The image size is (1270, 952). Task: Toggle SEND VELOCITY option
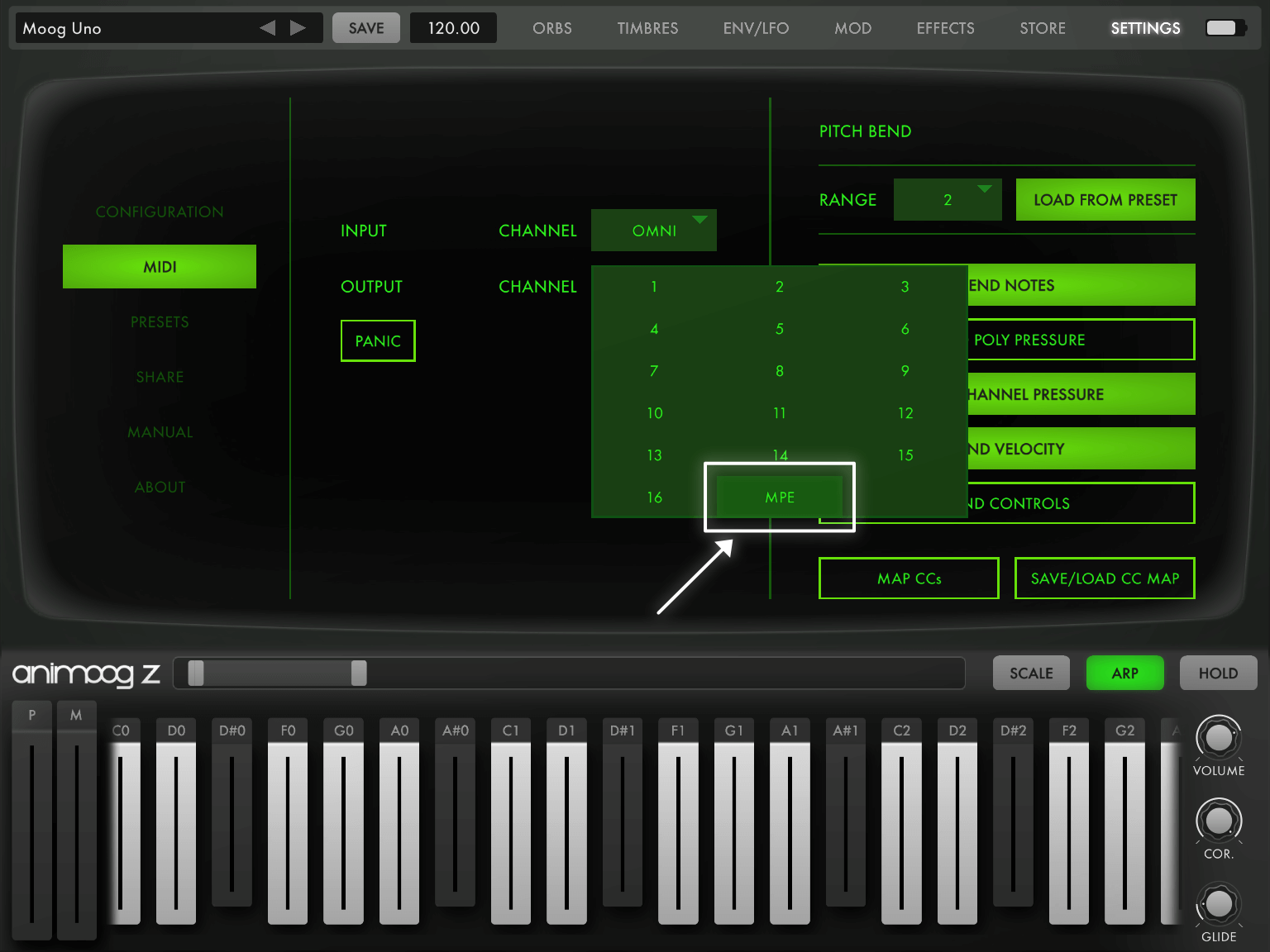(x=1081, y=449)
